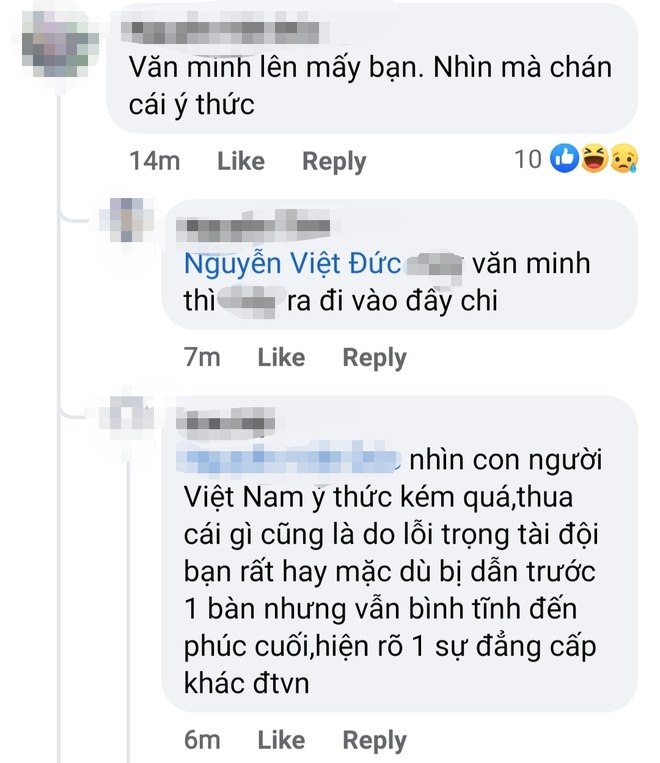Screen dimensions: 660x763
Task: Open the Nguyễn Việt Đức mention link
Action: pyautogui.click(x=293, y=264)
